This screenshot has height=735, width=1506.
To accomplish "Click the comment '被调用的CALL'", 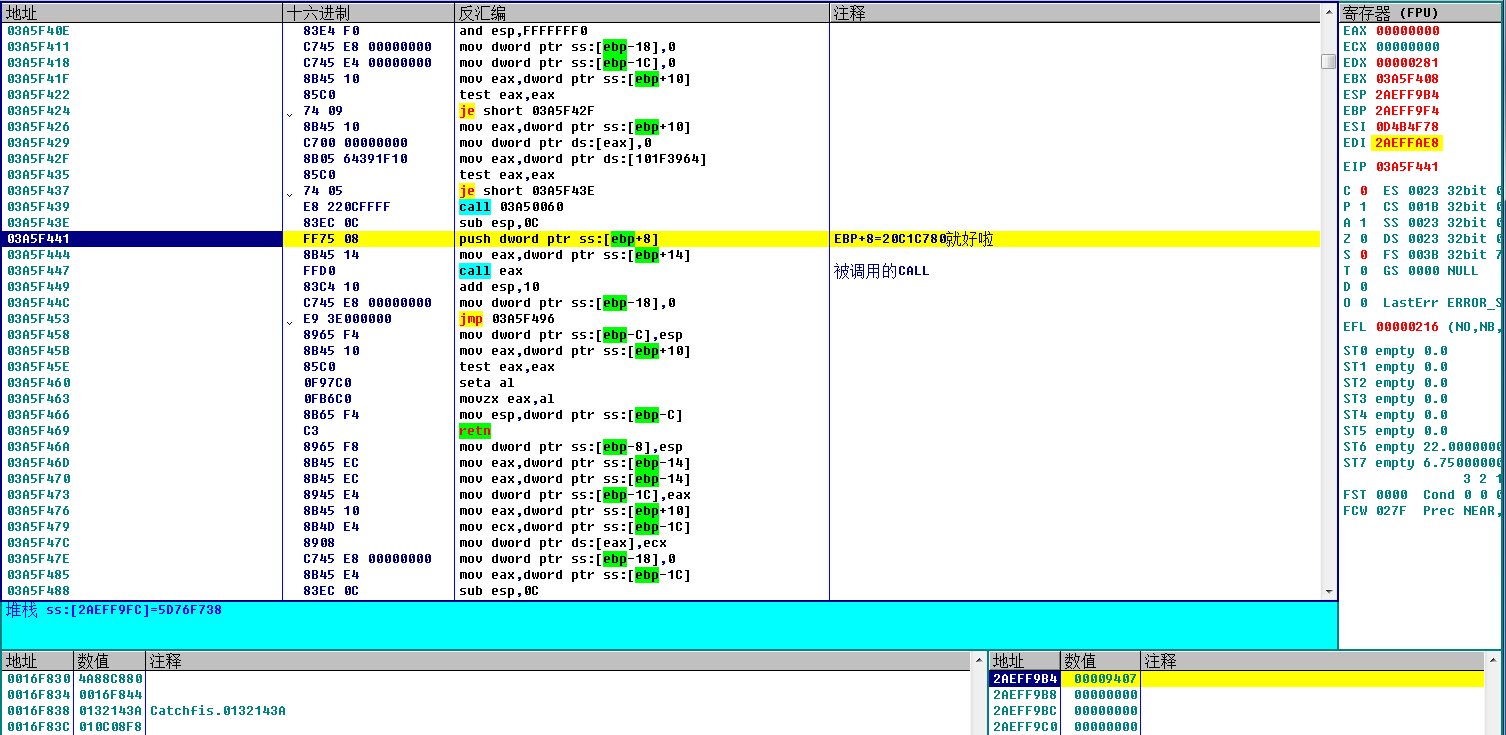I will [x=882, y=271].
